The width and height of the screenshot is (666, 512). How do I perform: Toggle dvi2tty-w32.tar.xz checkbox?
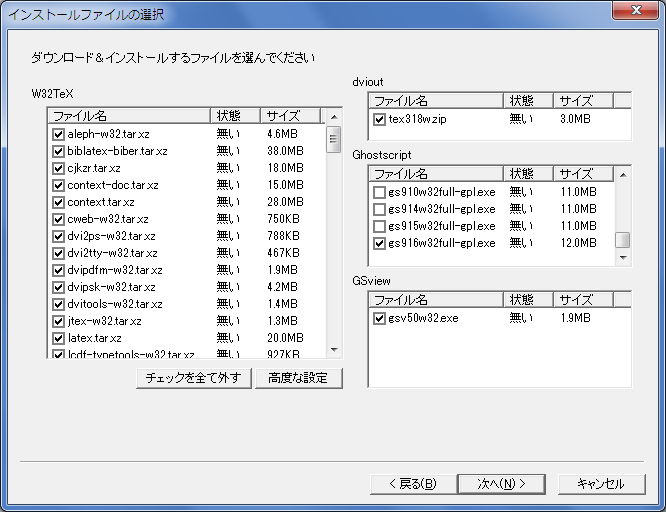click(58, 253)
